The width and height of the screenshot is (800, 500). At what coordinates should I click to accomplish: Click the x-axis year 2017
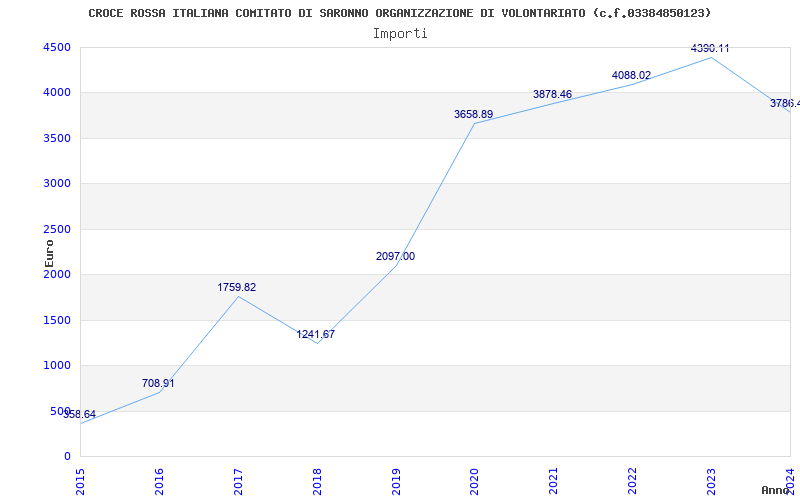238,482
